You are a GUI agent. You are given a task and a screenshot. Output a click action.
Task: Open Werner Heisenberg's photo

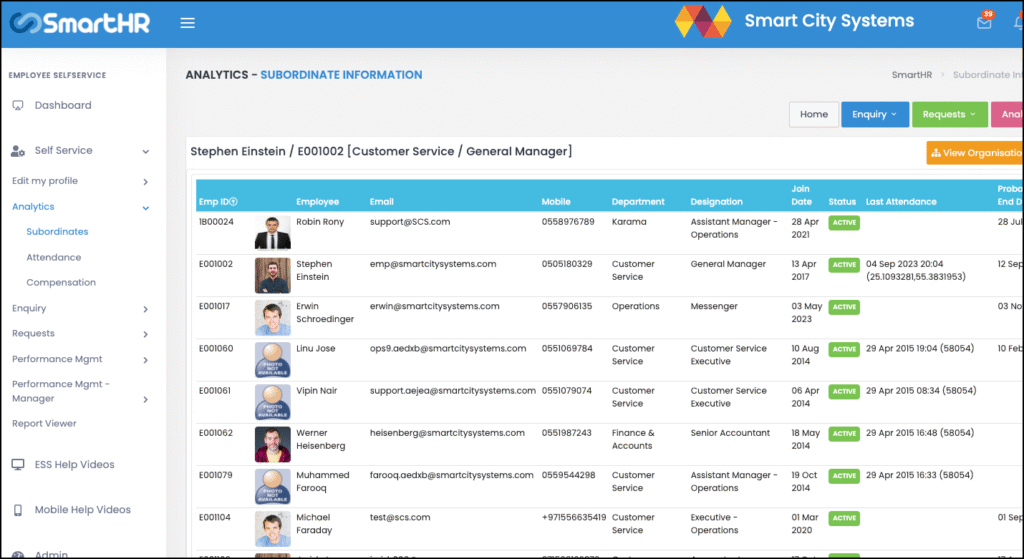[272, 445]
